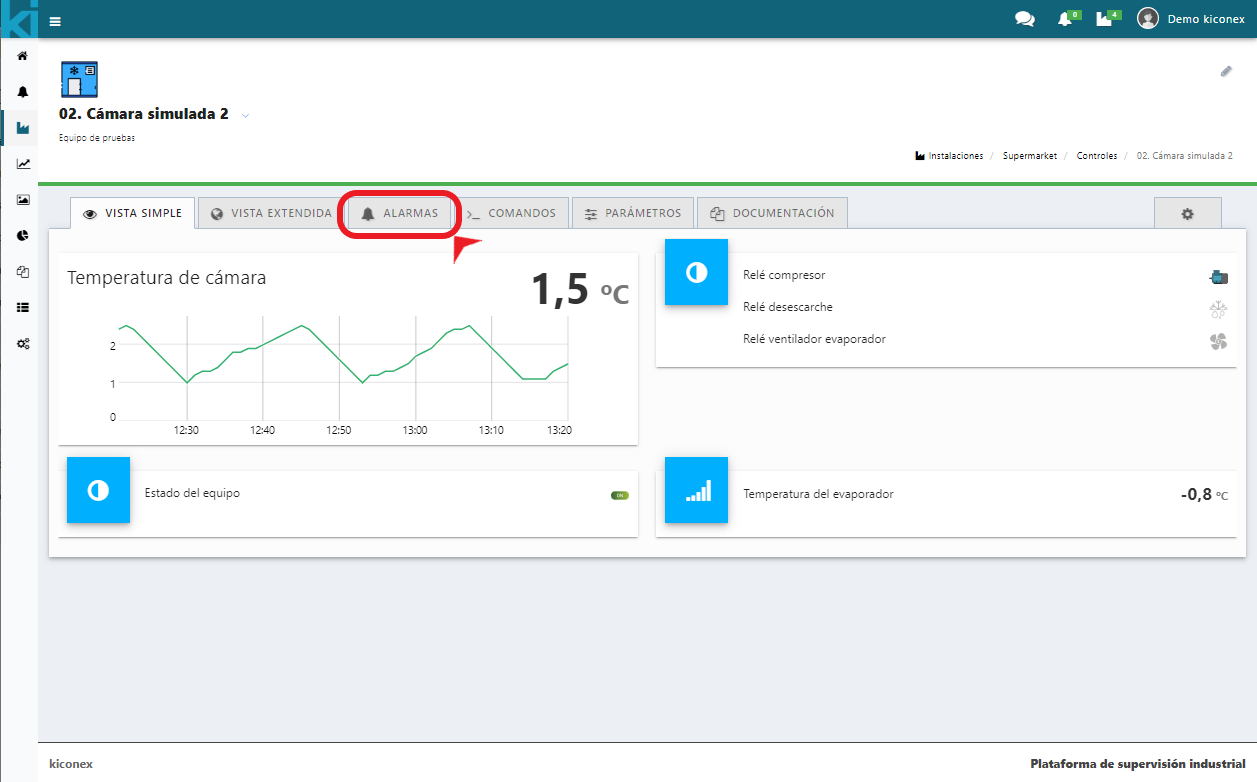
Task: Click the gears settings icon in sidebar
Action: (x=22, y=343)
